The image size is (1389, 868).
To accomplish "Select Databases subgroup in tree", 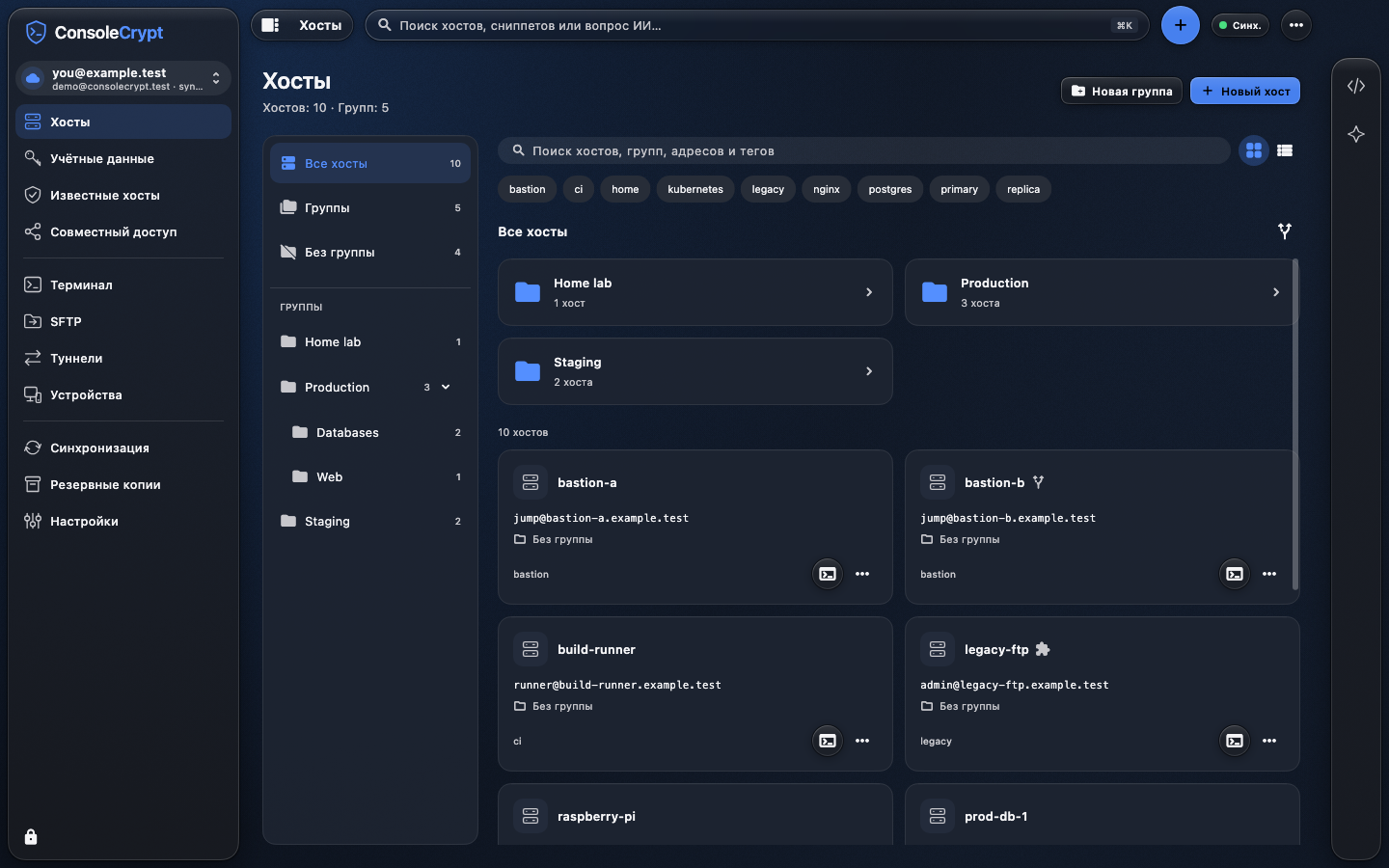I will tap(370, 432).
